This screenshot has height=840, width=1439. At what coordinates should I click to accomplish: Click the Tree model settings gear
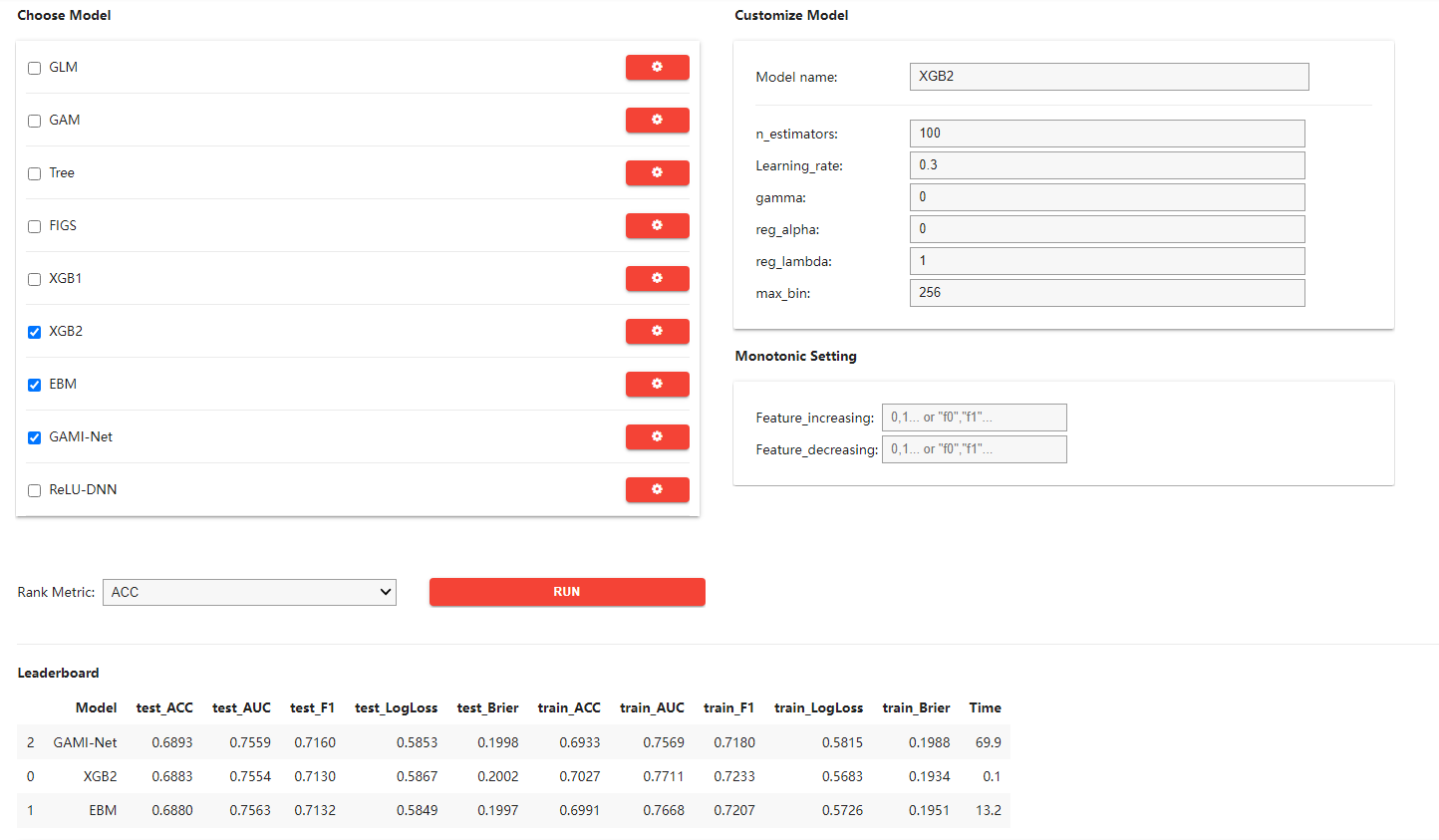657,172
